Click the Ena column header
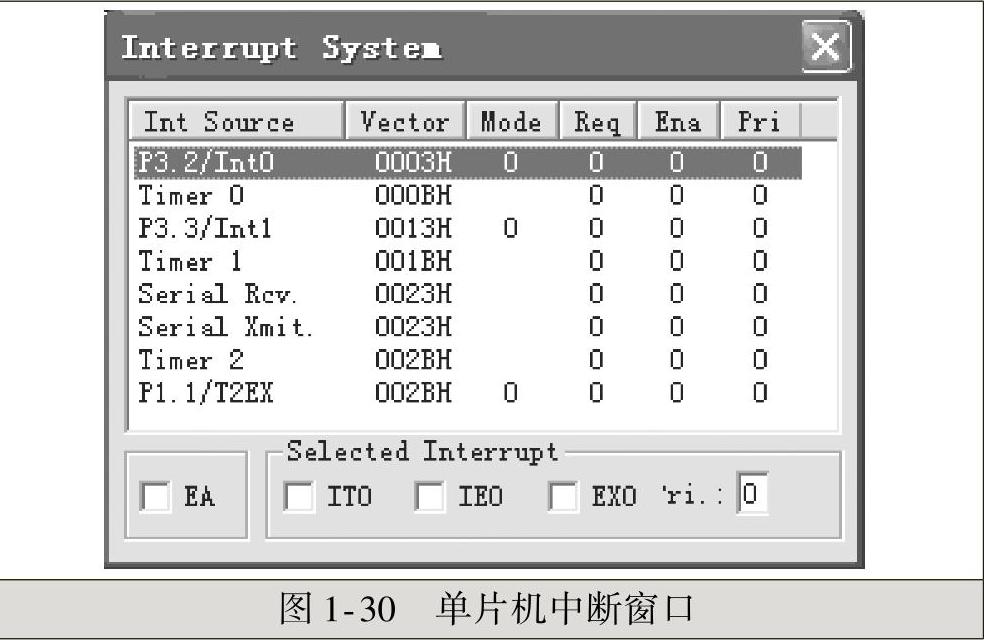 (678, 123)
